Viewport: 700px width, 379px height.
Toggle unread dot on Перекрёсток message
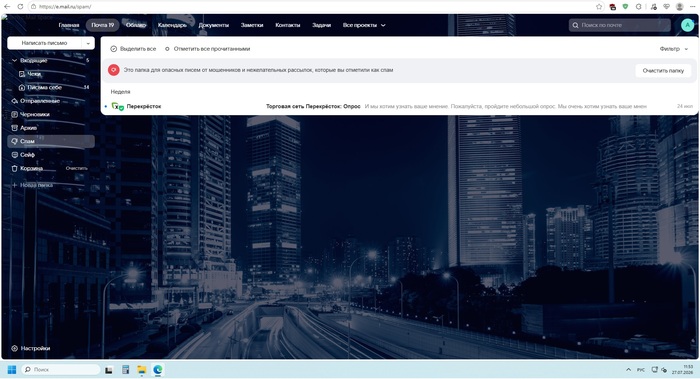pyautogui.click(x=106, y=106)
